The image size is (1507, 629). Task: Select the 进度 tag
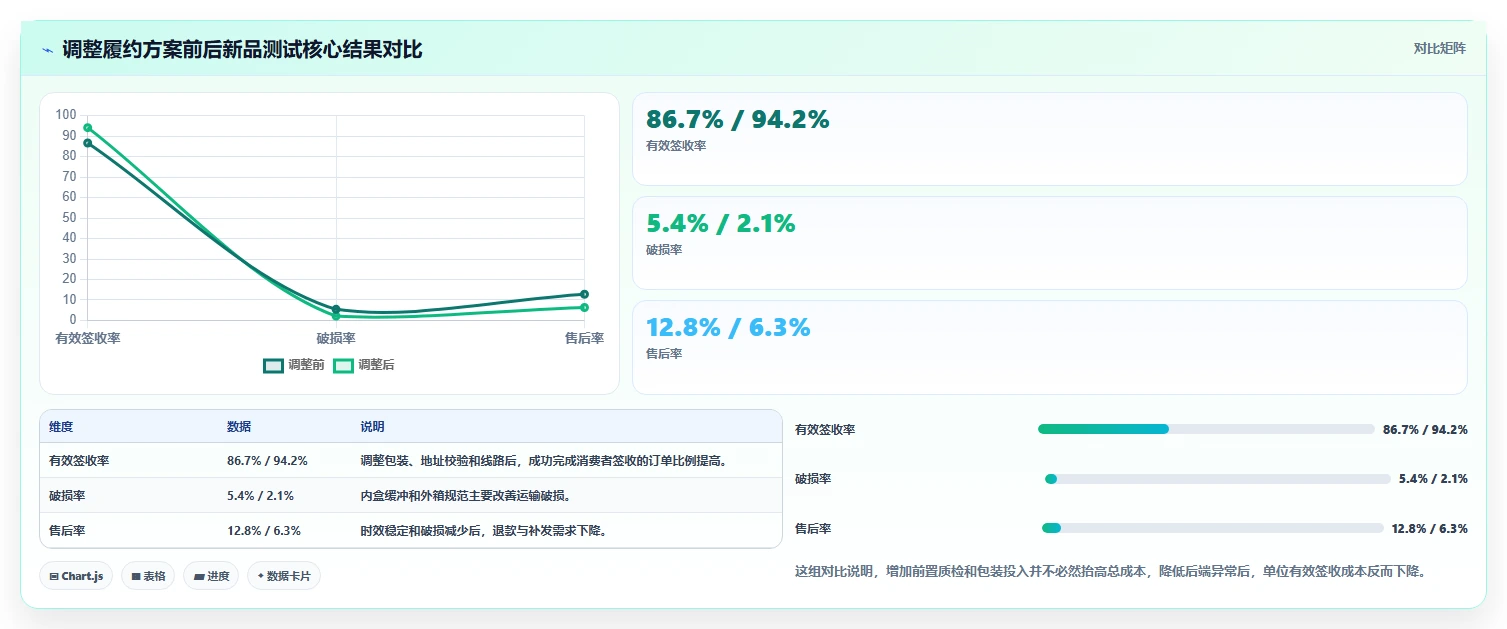pos(211,576)
